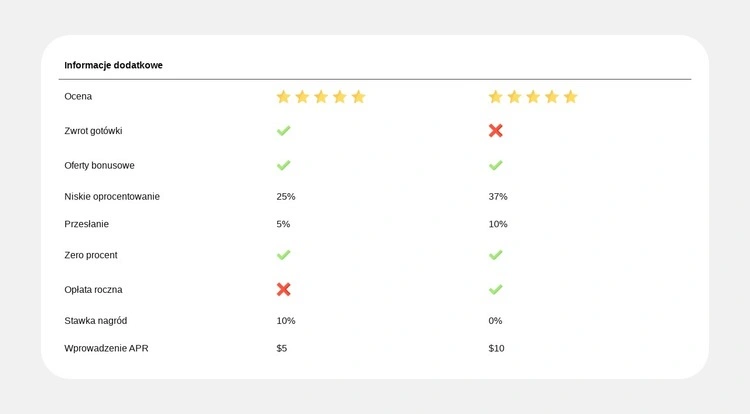750x414 pixels.
Task: Click the Niskie oprocentowanie label
Action: (112, 196)
